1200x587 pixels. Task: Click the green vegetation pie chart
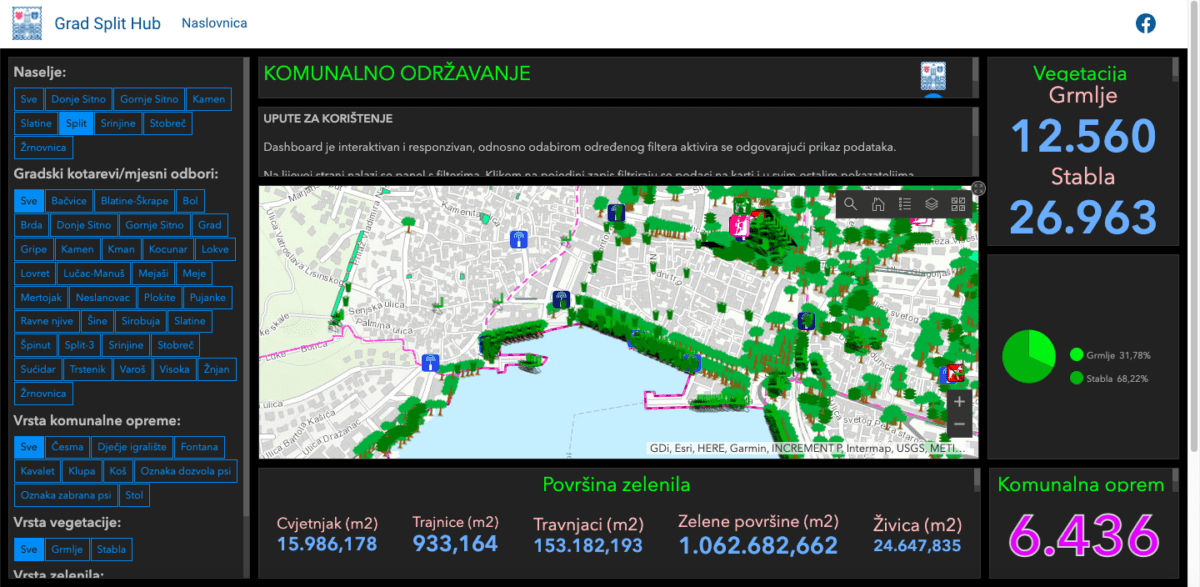coord(1029,357)
